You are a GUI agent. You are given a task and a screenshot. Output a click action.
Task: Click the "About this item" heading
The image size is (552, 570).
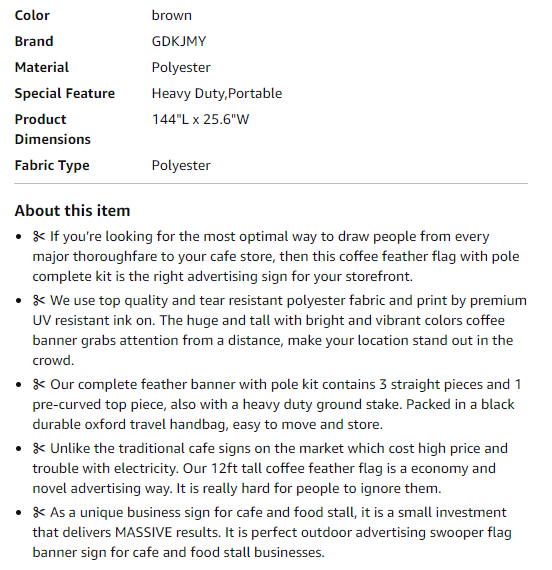click(72, 211)
